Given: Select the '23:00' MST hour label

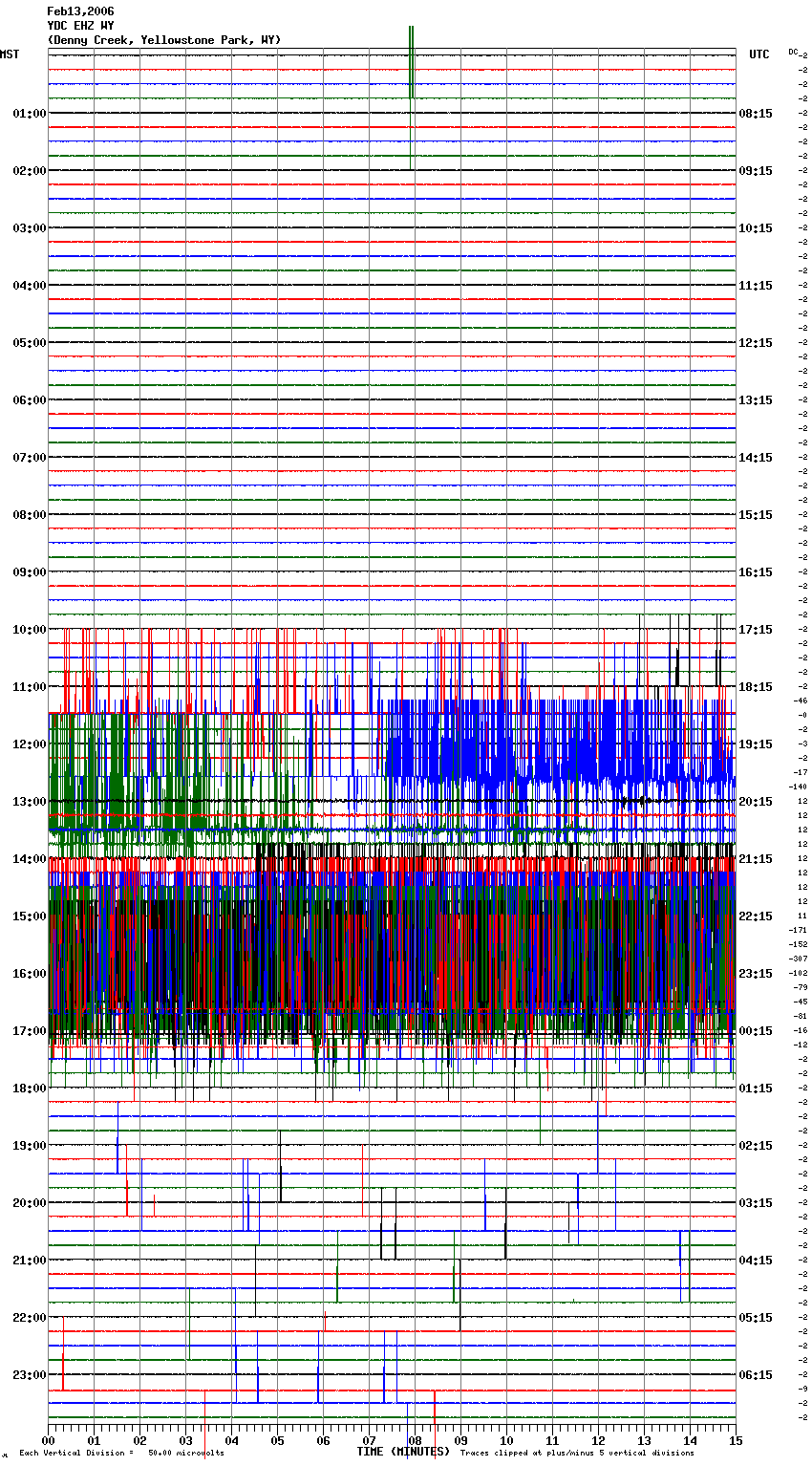Looking at the screenshot, I should (x=30, y=1375).
